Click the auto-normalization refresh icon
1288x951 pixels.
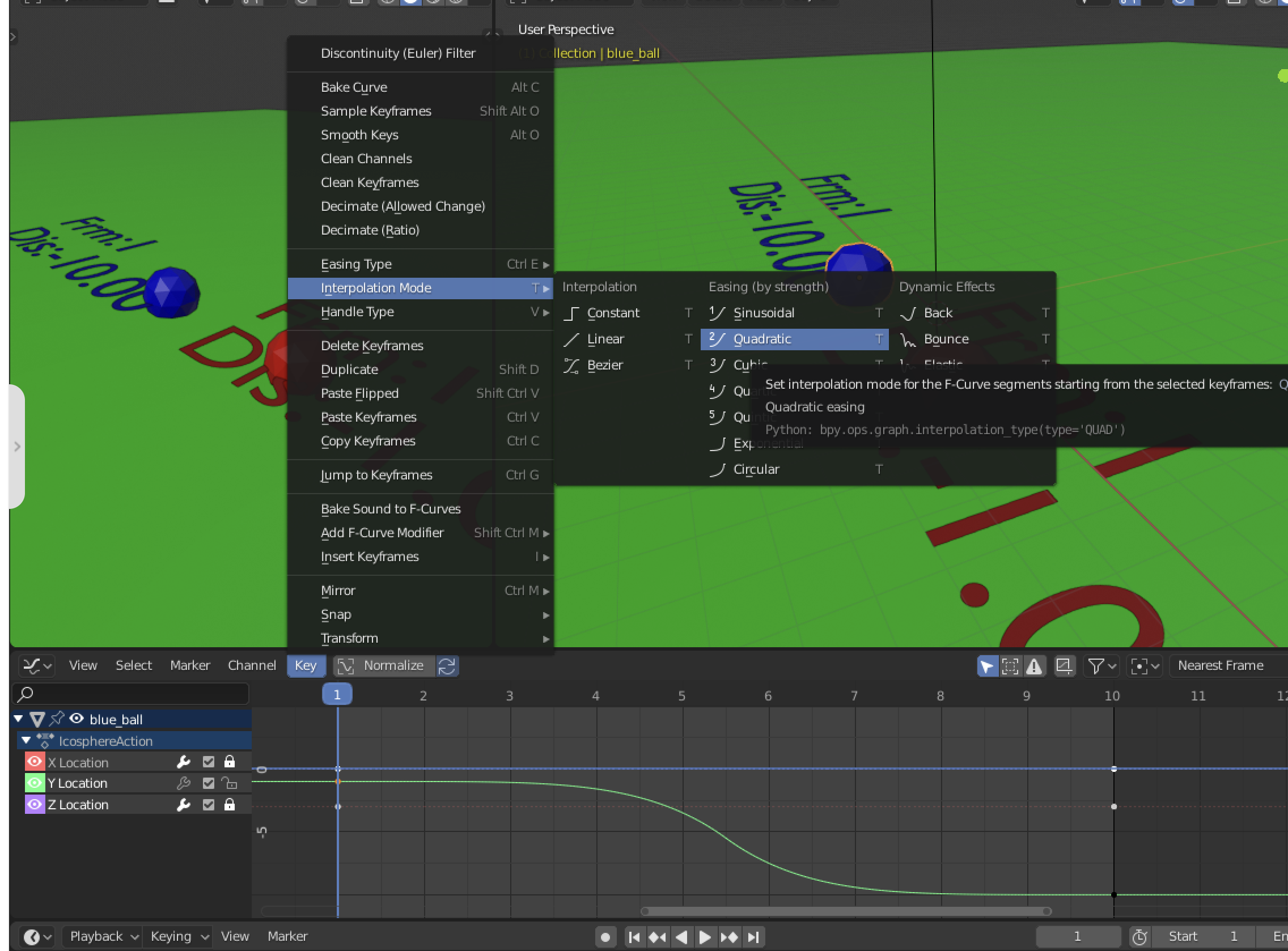[447, 666]
